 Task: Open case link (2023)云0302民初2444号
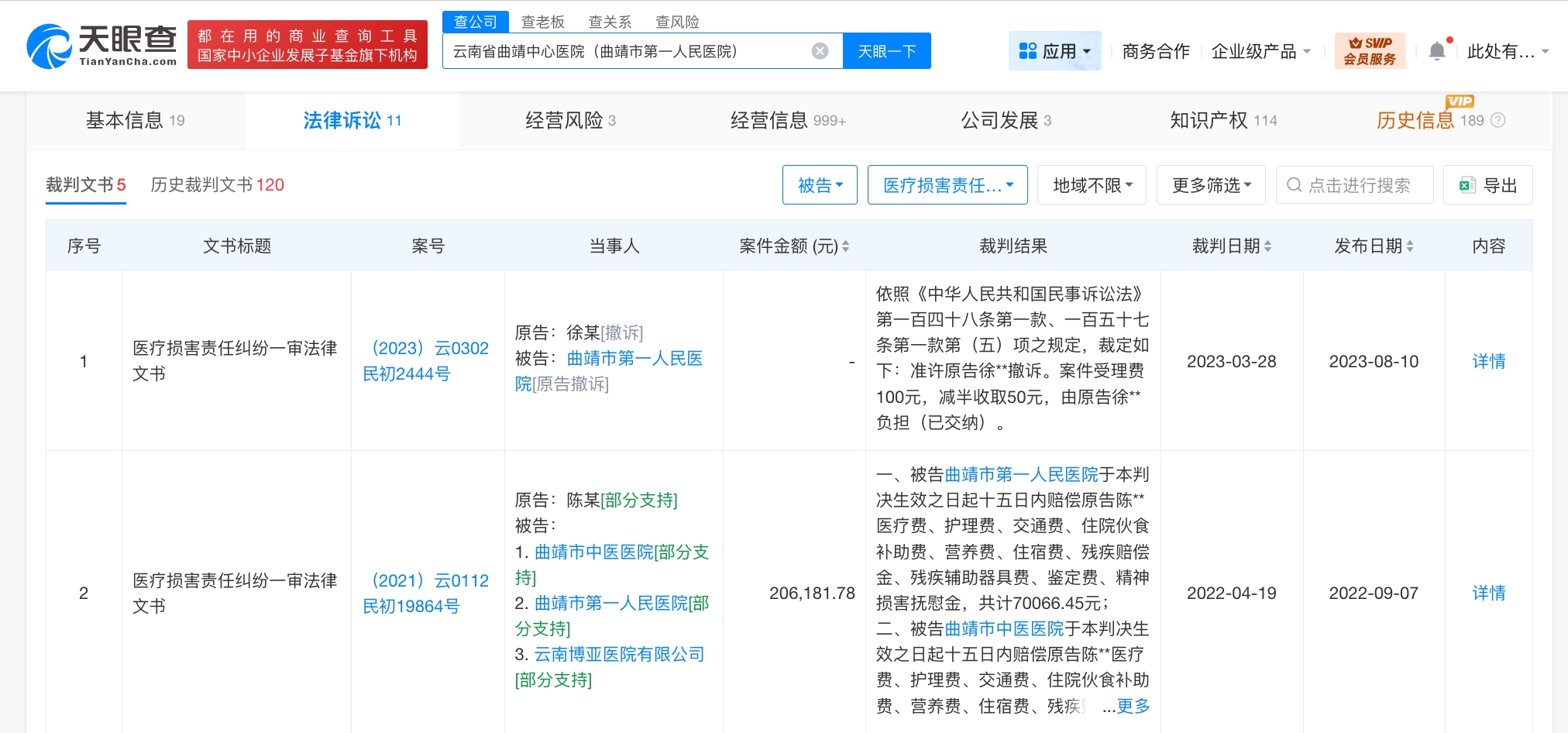click(426, 361)
